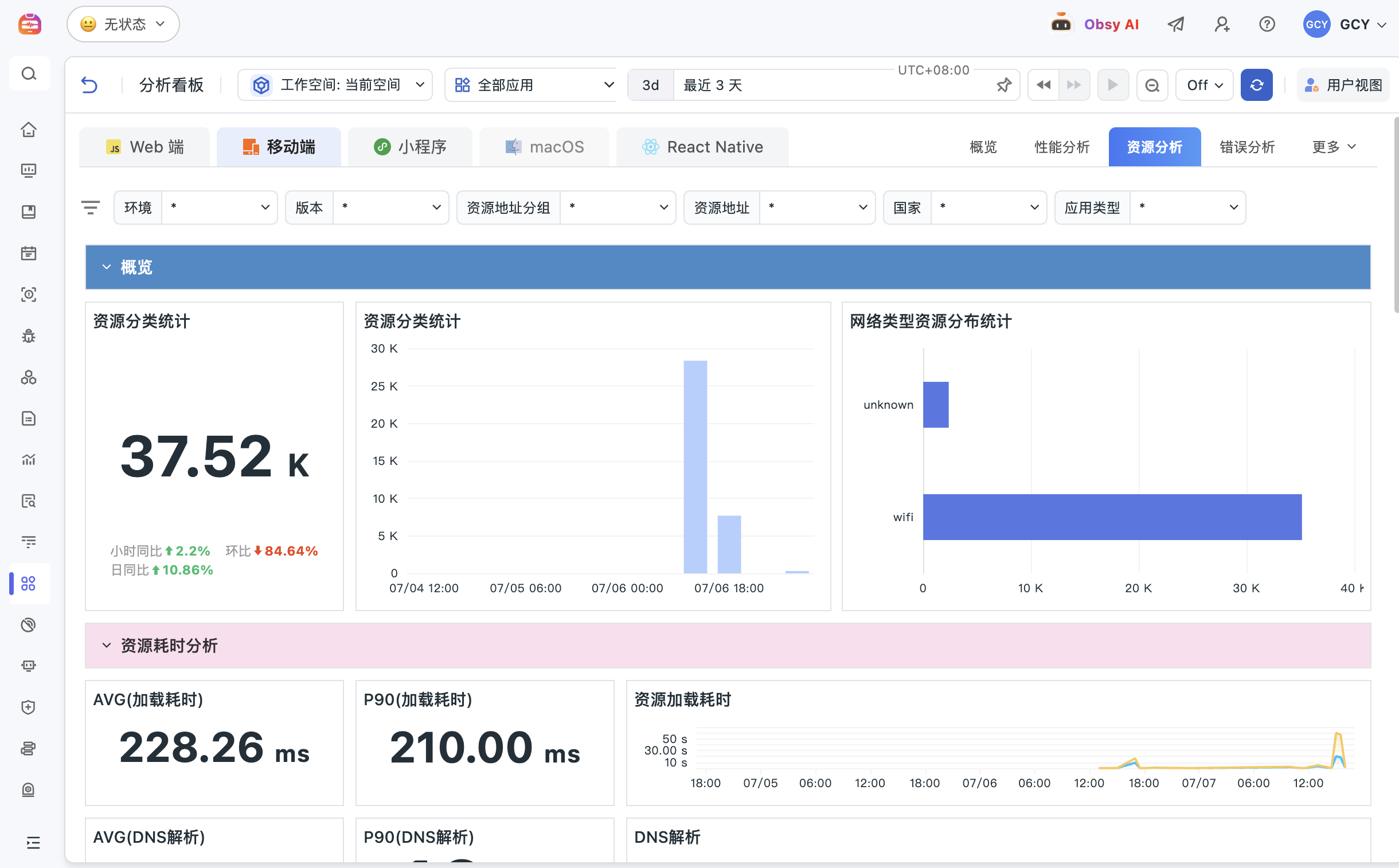The height and width of the screenshot is (868, 1399).
Task: Open the metrics chart sidebar icon
Action: point(29,460)
